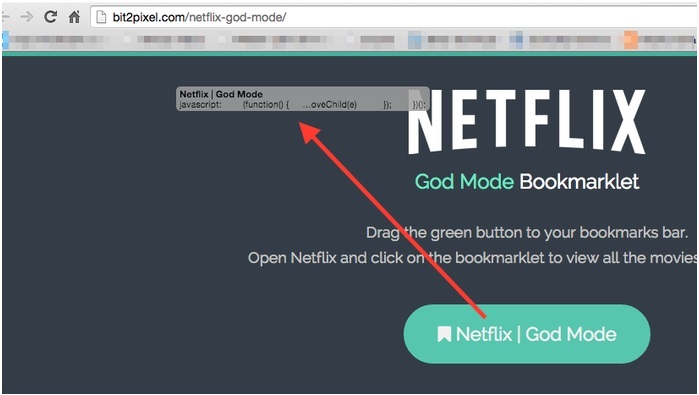Image resolution: width=699 pixels, height=395 pixels.
Task: Open the light blue favicon bookmark
Action: click(415, 40)
